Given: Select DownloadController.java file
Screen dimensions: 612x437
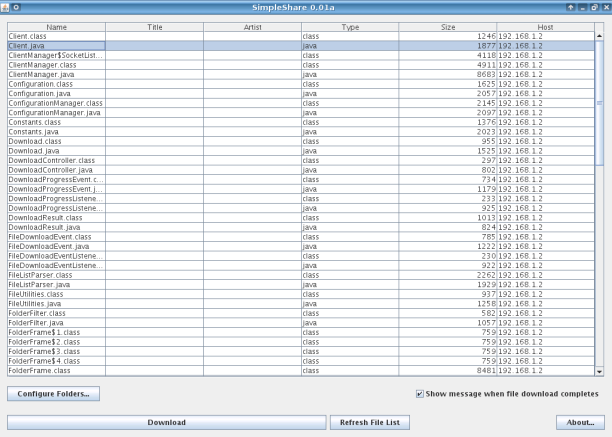Looking at the screenshot, I should click(x=50, y=170).
